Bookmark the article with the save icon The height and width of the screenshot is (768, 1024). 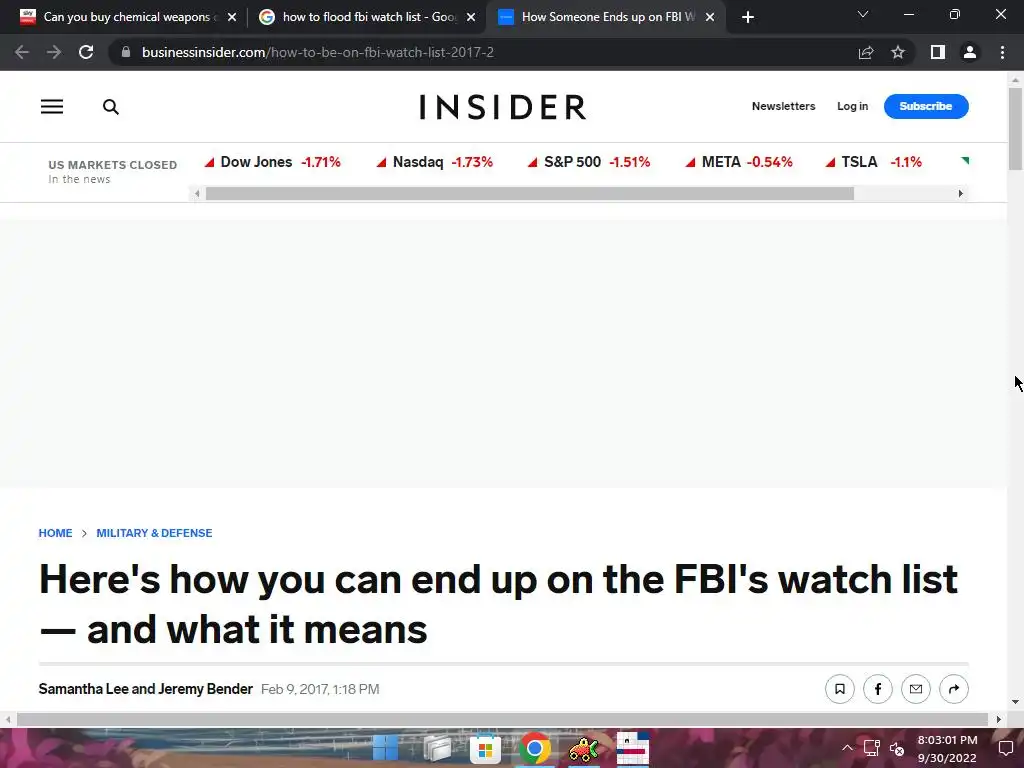click(x=840, y=689)
